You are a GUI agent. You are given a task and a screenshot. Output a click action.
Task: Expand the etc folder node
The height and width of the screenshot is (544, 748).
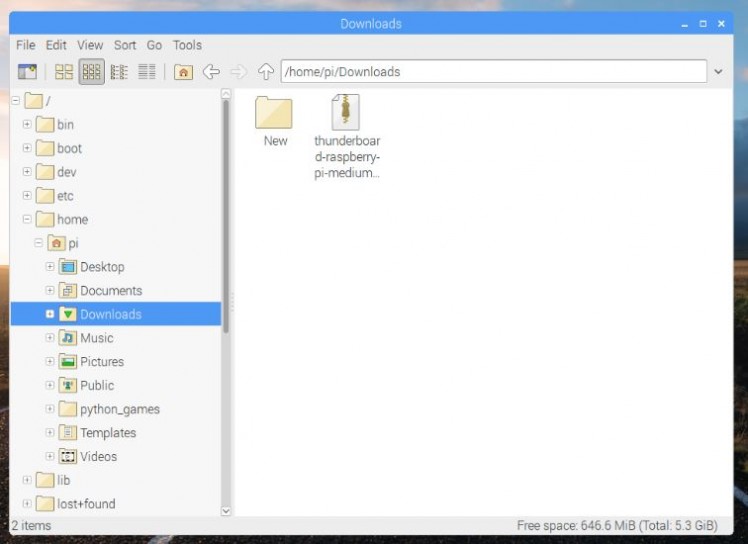click(27, 195)
